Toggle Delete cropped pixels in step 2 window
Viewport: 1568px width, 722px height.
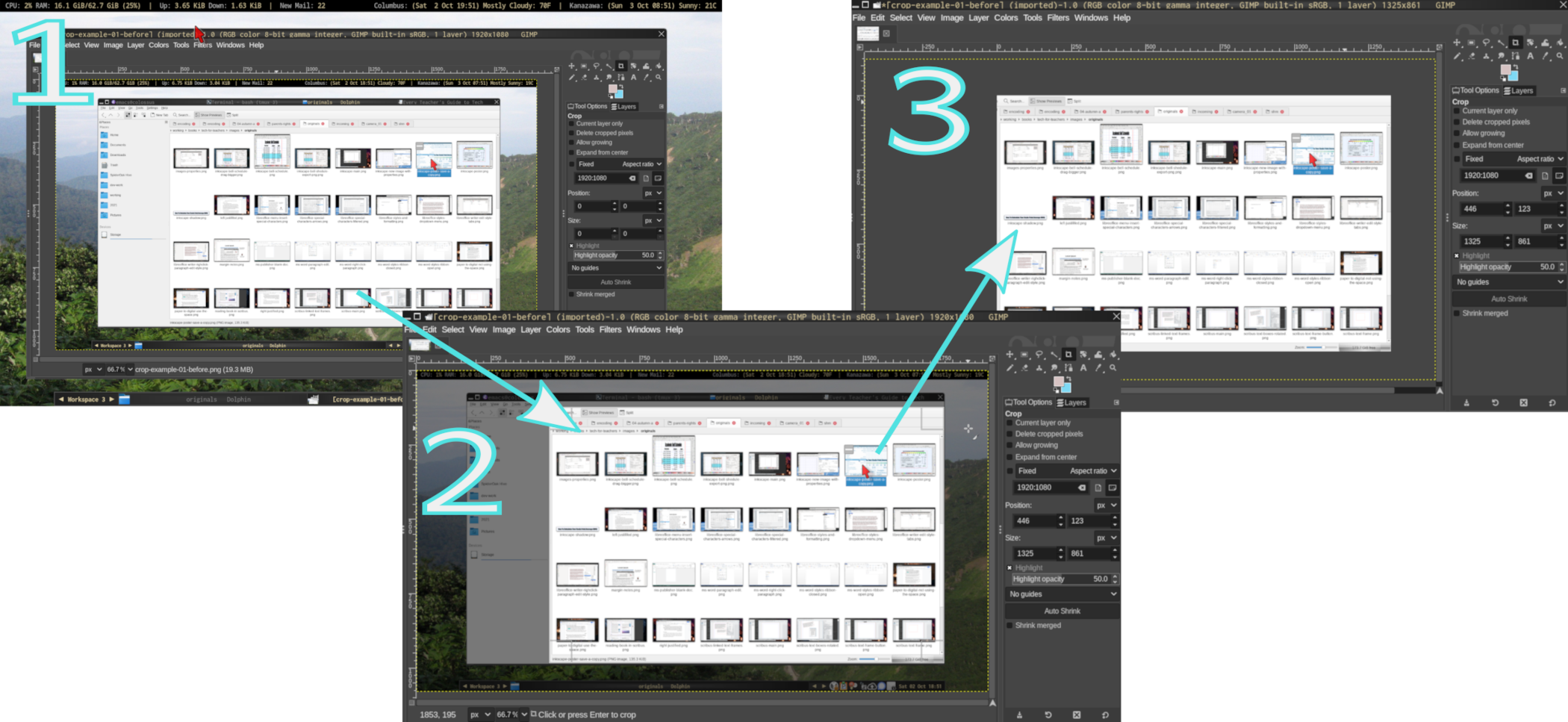[x=1009, y=434]
